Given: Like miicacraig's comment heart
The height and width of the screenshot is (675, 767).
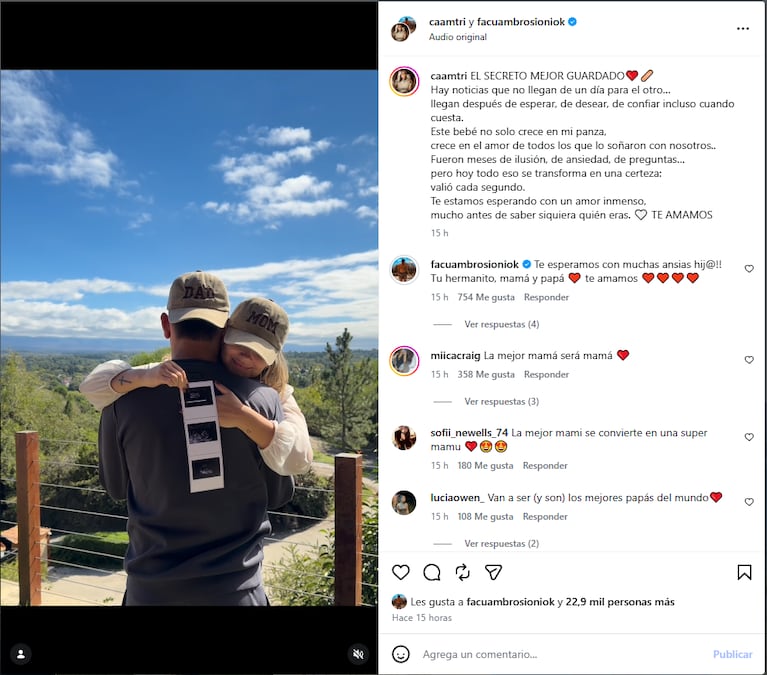Looking at the screenshot, I should (749, 360).
